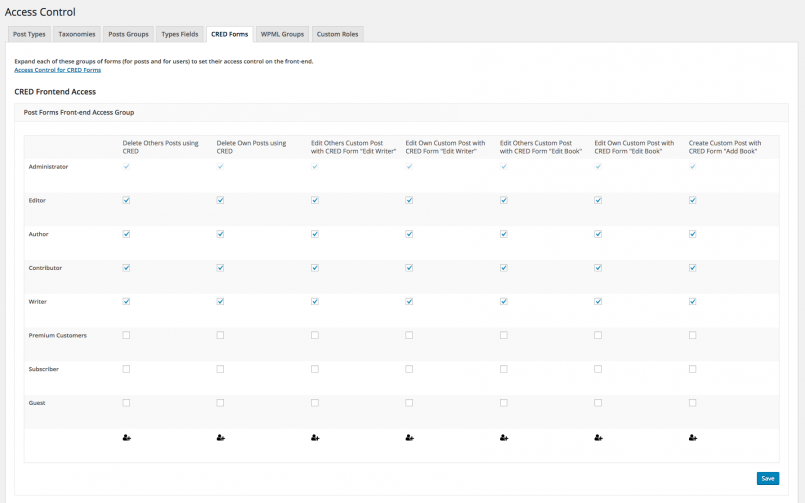Check Guest Create Custom Post "Add Book"
Screen dimensions: 805x503
tap(693, 403)
